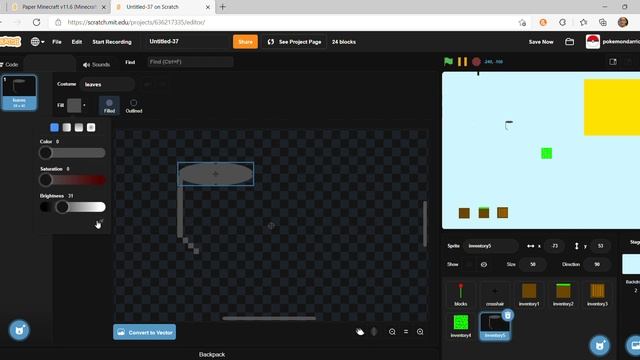640x360 pixels.
Task: Select the blocks sprite
Action: point(460,295)
